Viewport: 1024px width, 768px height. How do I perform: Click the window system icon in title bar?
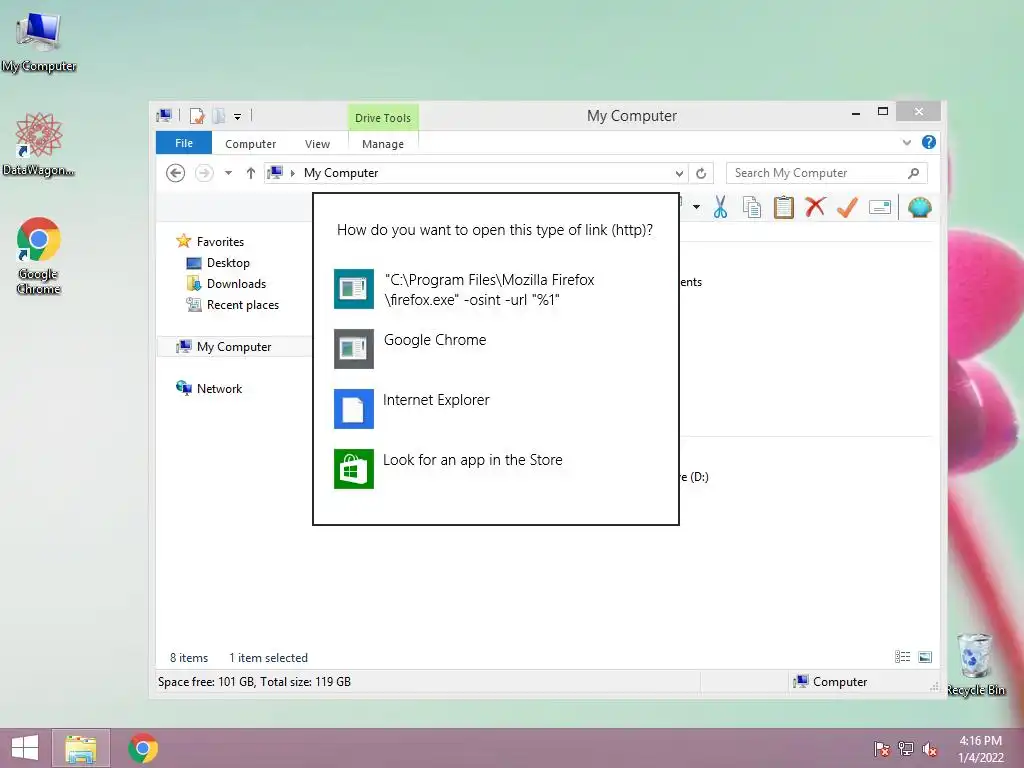(164, 116)
